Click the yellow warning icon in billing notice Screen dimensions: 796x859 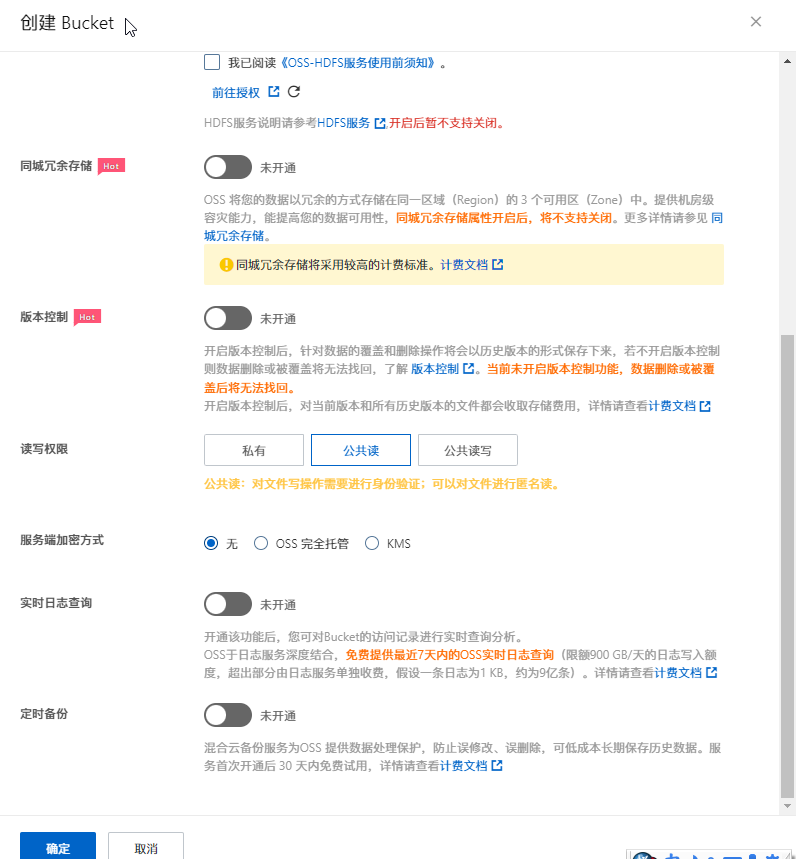[226, 265]
